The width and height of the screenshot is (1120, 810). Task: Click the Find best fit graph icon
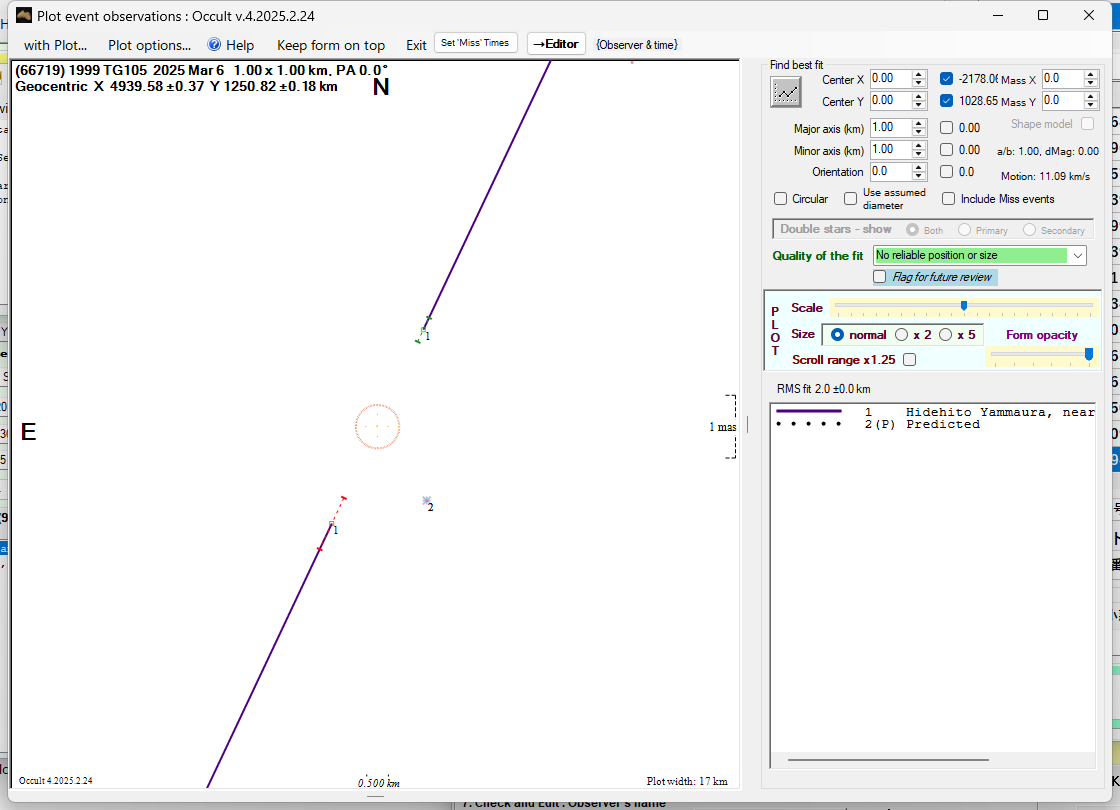click(787, 92)
